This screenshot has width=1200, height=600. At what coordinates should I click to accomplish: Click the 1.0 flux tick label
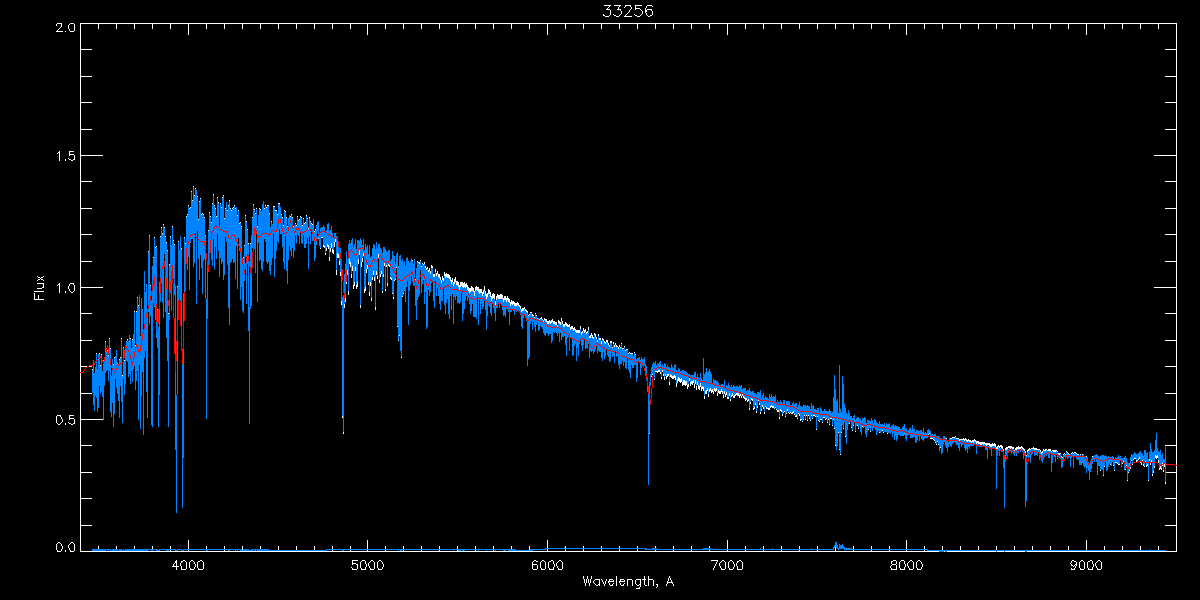66,288
